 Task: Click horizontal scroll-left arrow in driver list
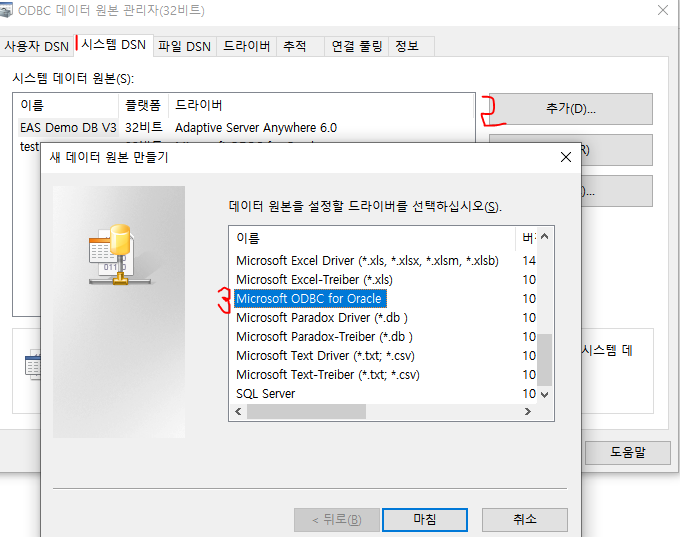[238, 411]
